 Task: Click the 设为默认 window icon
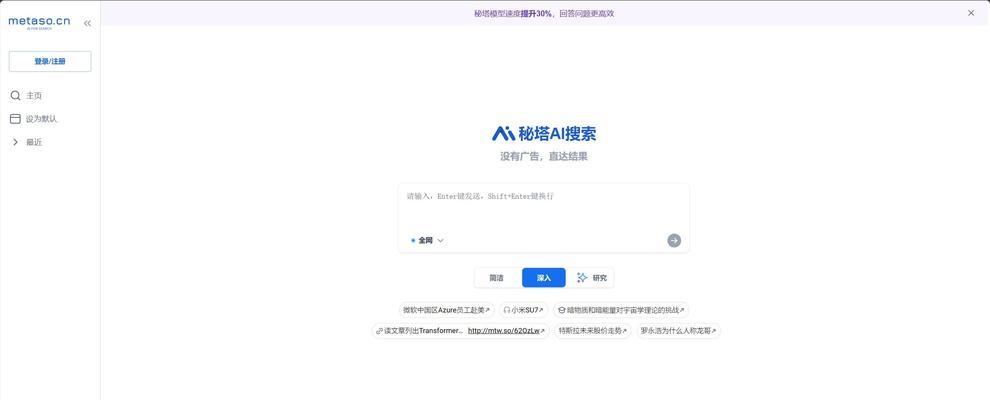15,119
